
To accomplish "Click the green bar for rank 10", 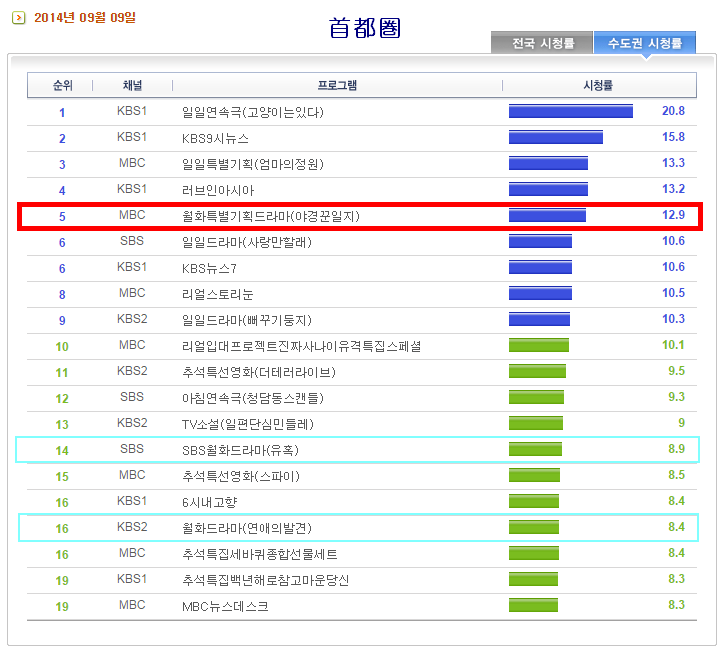I will (x=539, y=345).
